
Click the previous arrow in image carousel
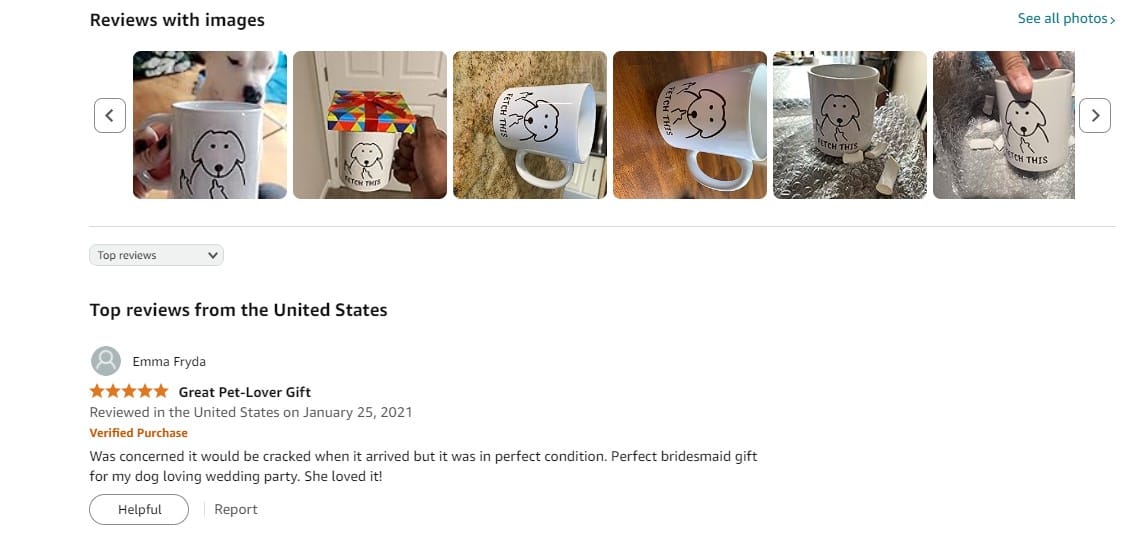click(x=110, y=116)
